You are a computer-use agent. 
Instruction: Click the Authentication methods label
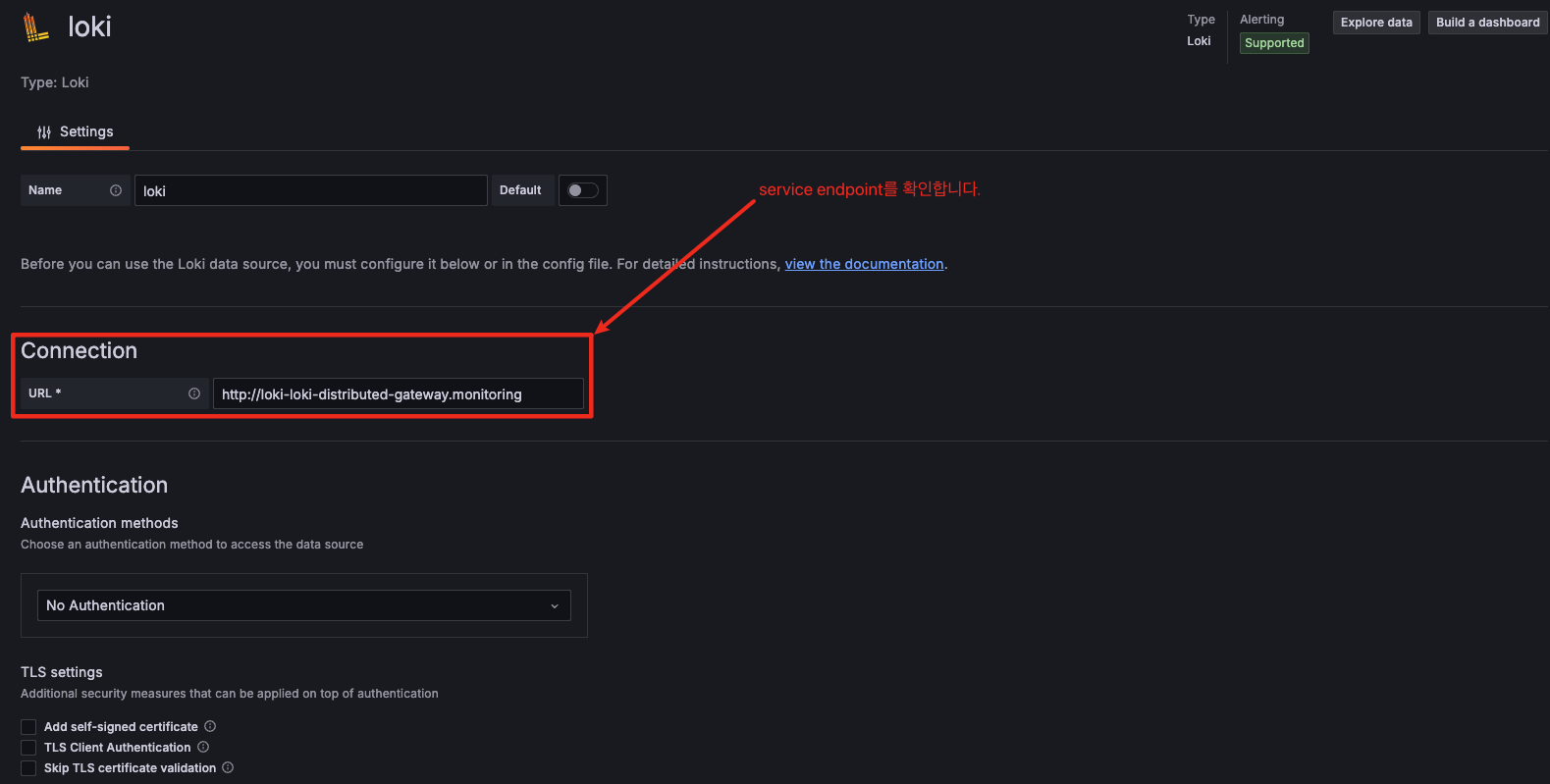(99, 523)
